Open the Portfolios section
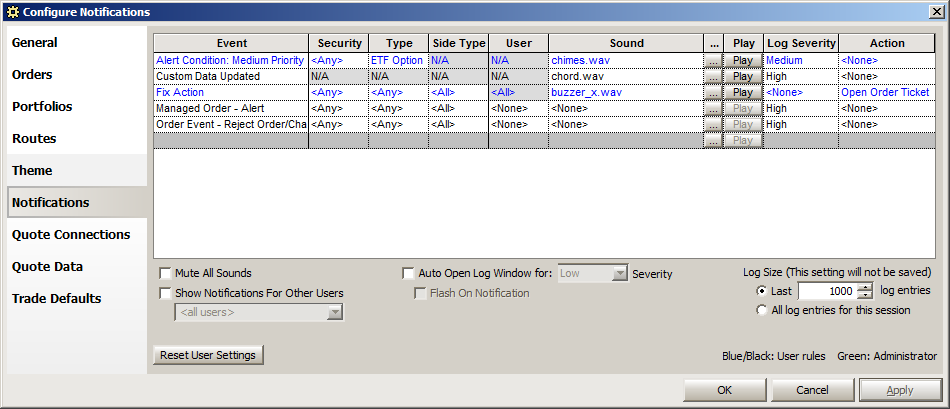The image size is (950, 409). [76, 107]
